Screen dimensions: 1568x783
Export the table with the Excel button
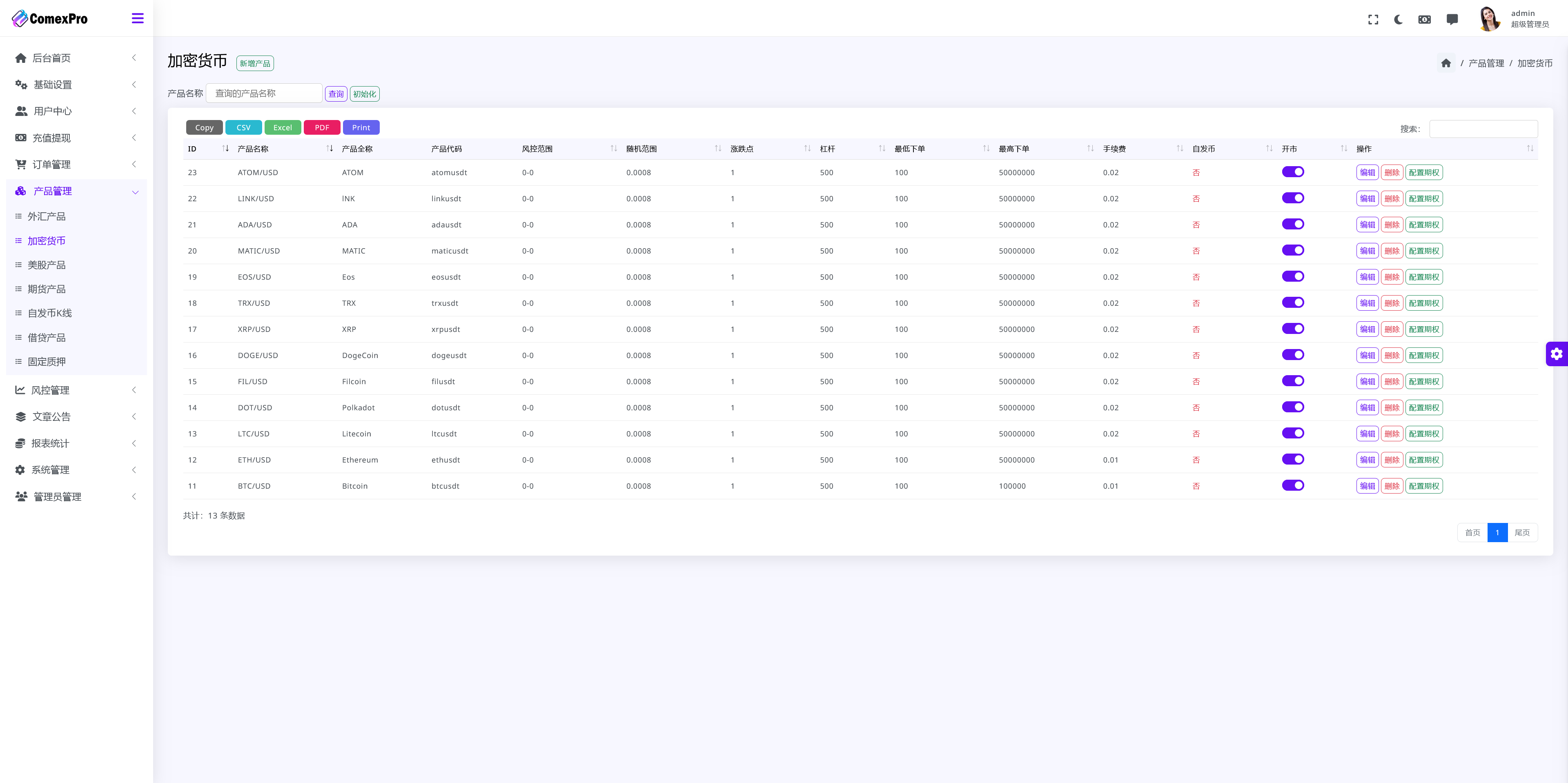pyautogui.click(x=283, y=128)
